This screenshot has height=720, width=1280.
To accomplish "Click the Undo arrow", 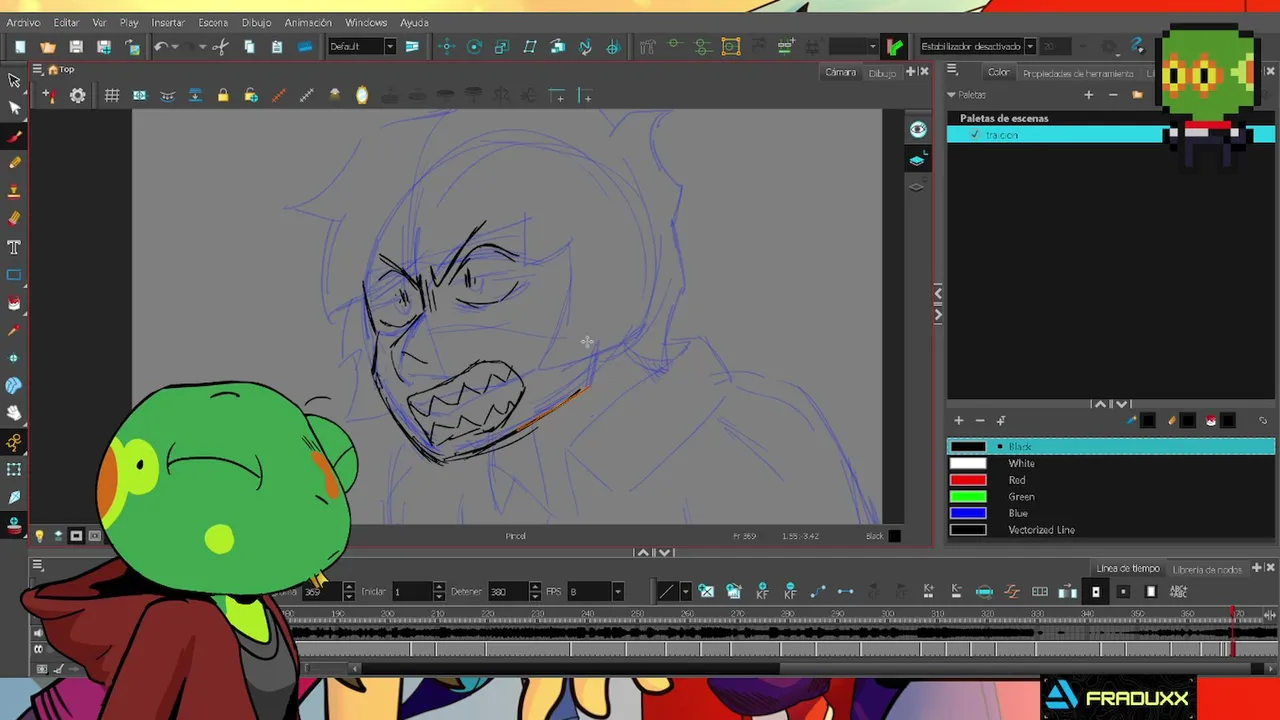I will click(160, 47).
